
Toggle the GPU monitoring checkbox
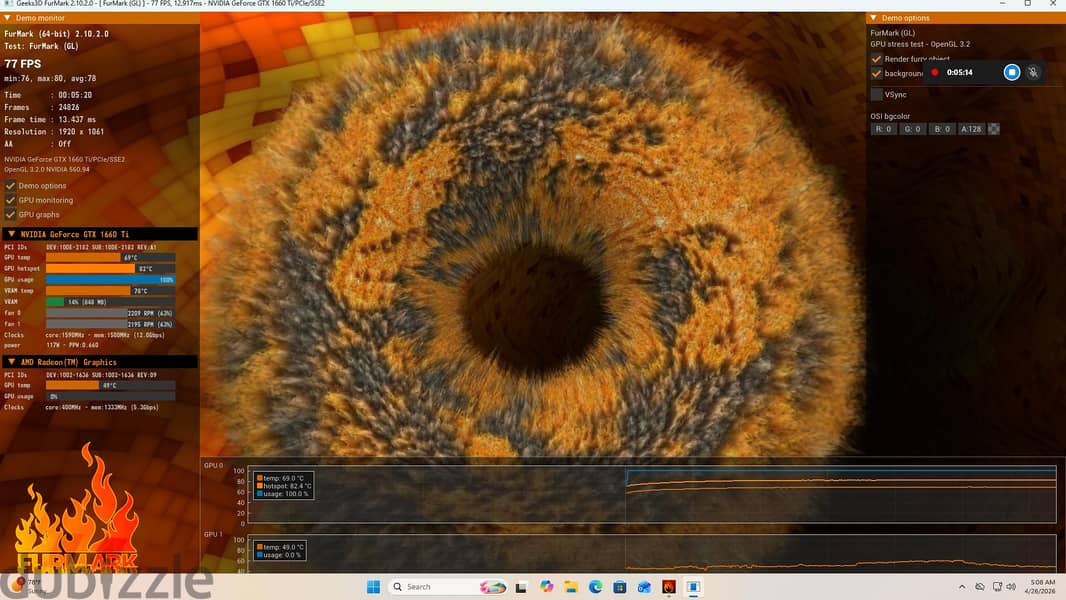click(x=10, y=200)
